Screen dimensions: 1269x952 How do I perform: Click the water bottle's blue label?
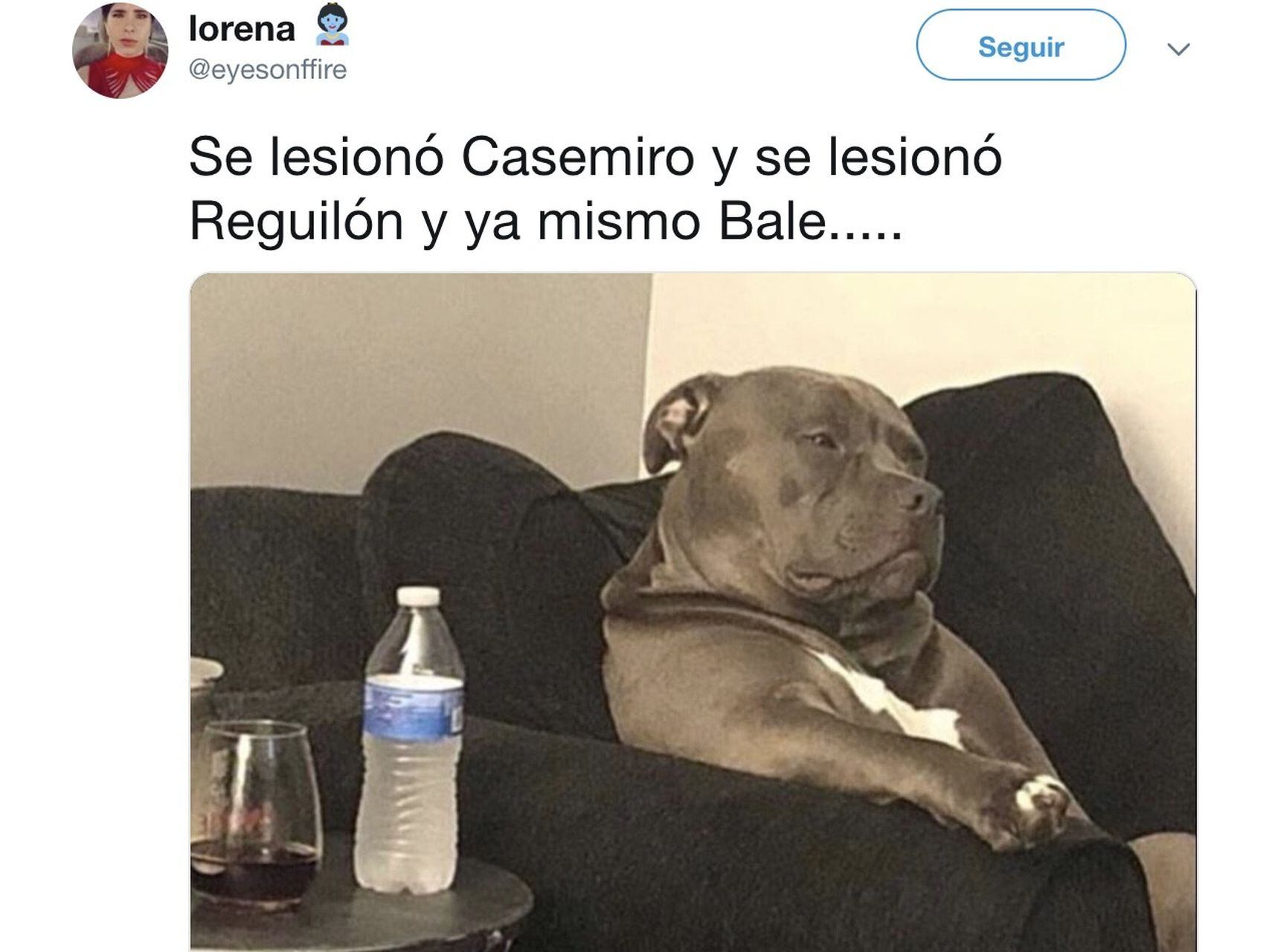click(414, 707)
